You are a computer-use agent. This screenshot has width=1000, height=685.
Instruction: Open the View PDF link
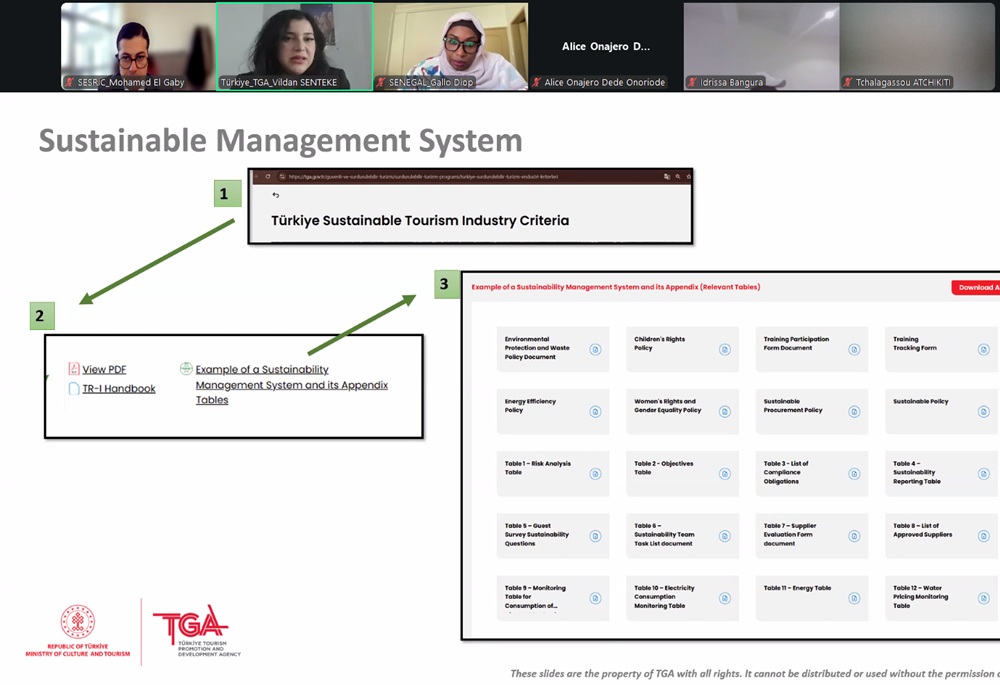[104, 369]
